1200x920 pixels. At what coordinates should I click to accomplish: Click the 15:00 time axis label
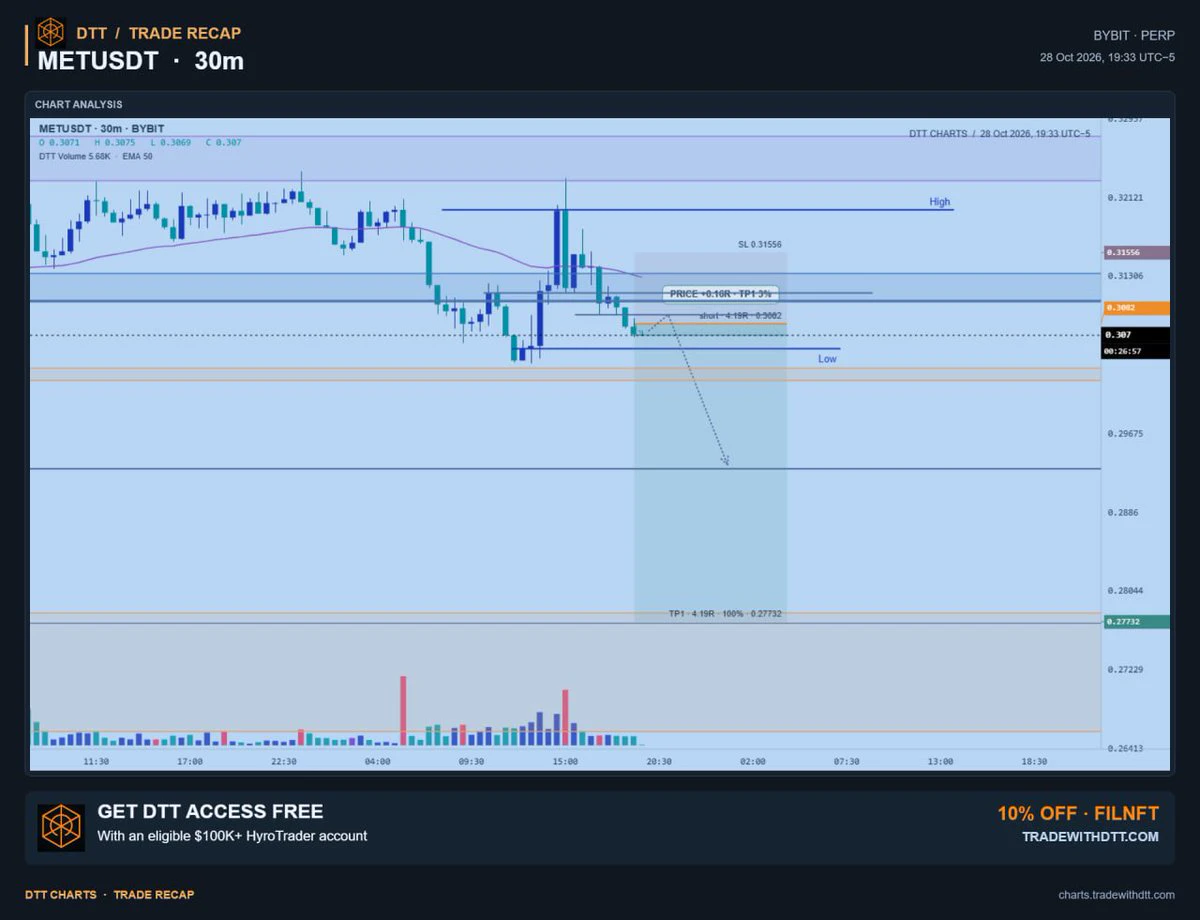(565, 761)
